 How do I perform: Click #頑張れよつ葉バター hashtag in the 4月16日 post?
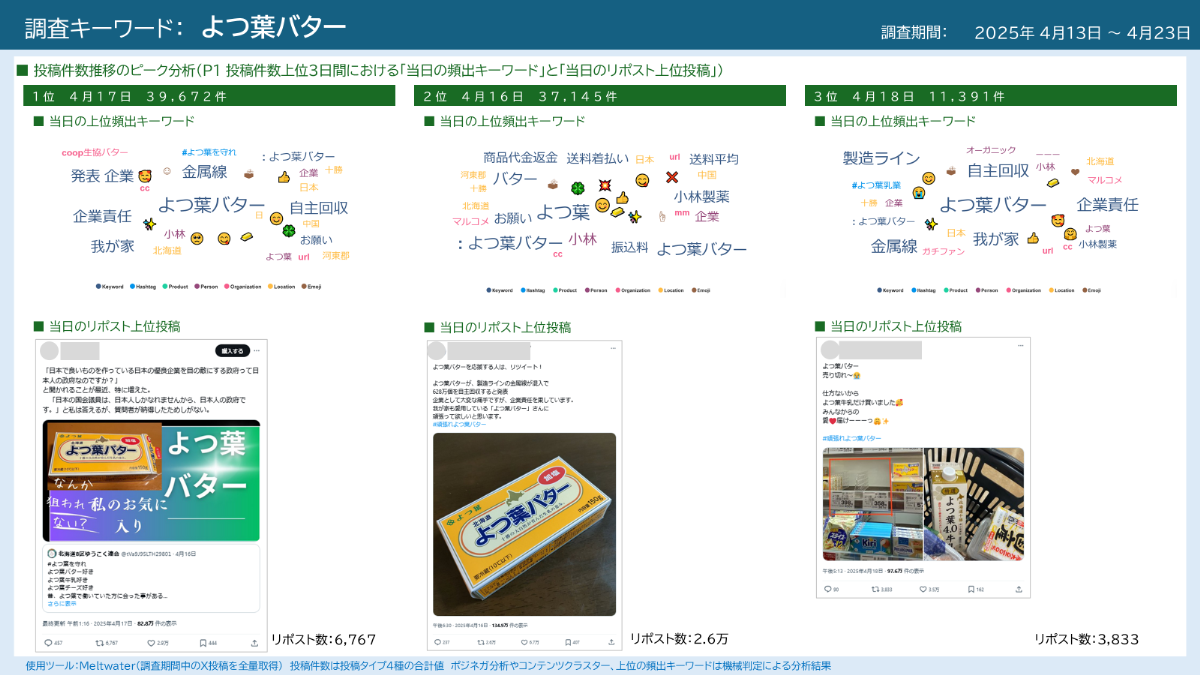coord(460,424)
